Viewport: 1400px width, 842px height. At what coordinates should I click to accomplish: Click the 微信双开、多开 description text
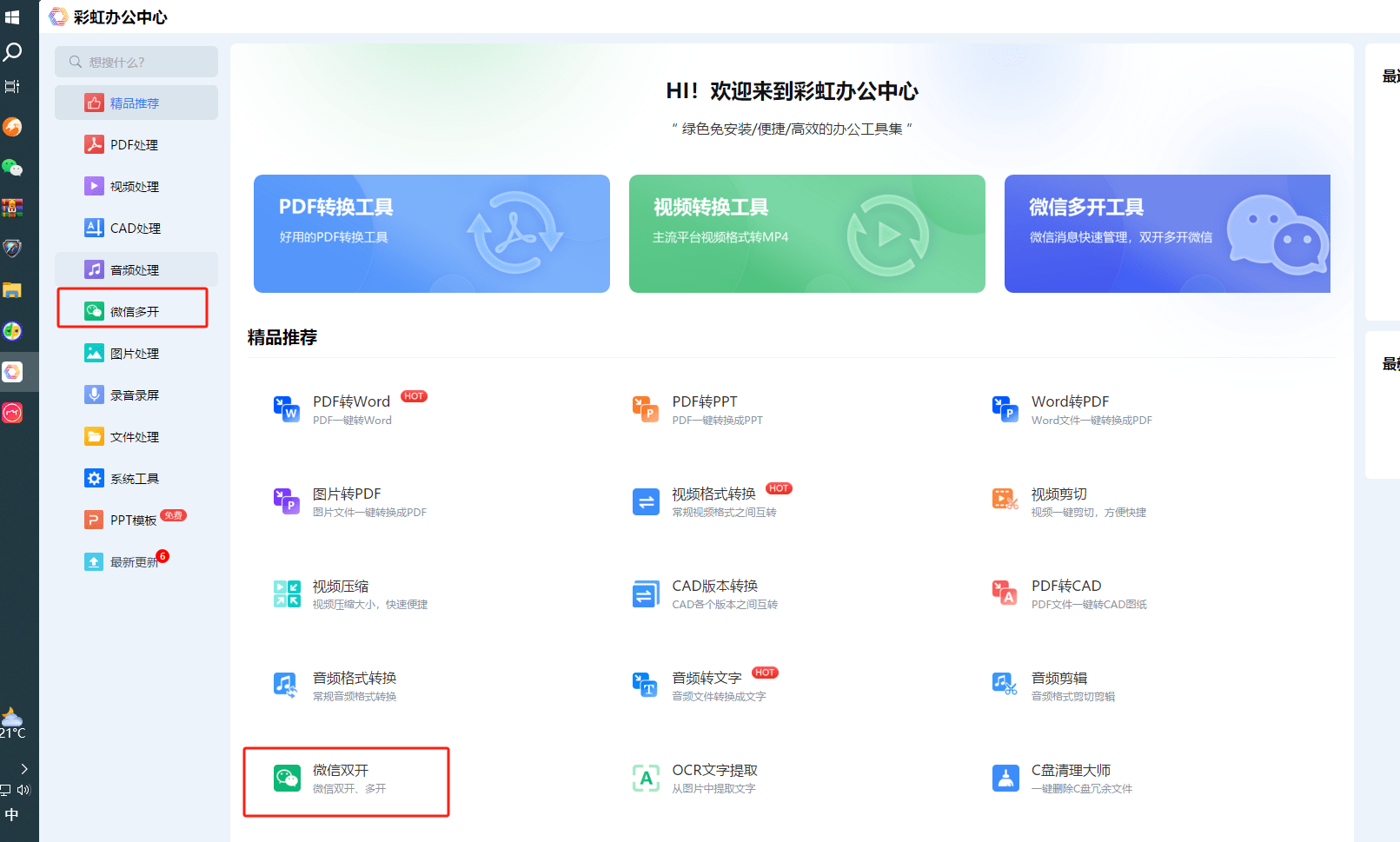click(x=349, y=788)
